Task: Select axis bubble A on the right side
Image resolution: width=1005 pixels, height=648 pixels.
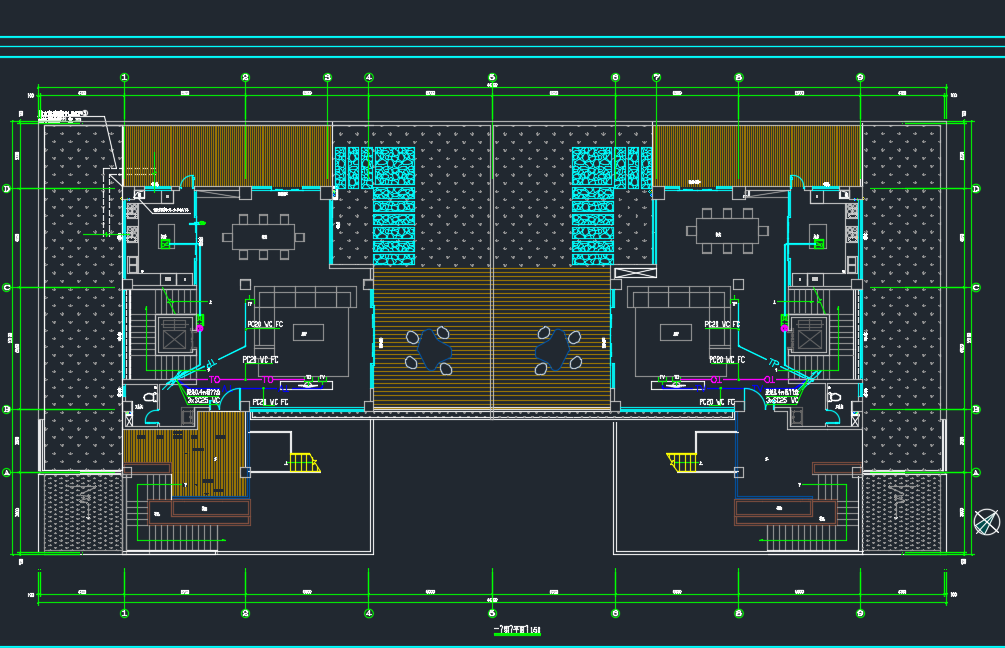Action: click(x=976, y=473)
